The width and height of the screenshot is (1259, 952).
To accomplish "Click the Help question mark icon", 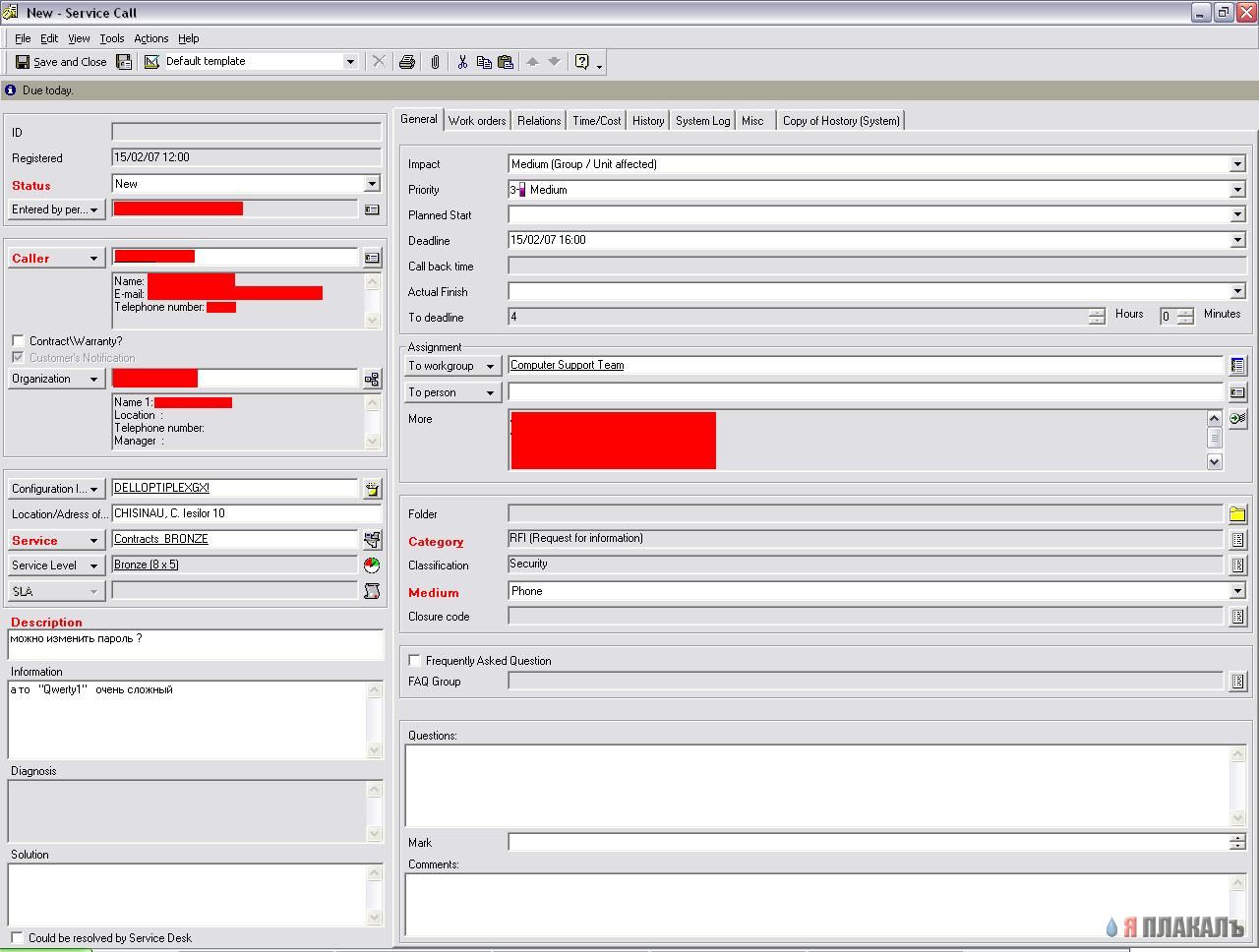I will pos(582,62).
